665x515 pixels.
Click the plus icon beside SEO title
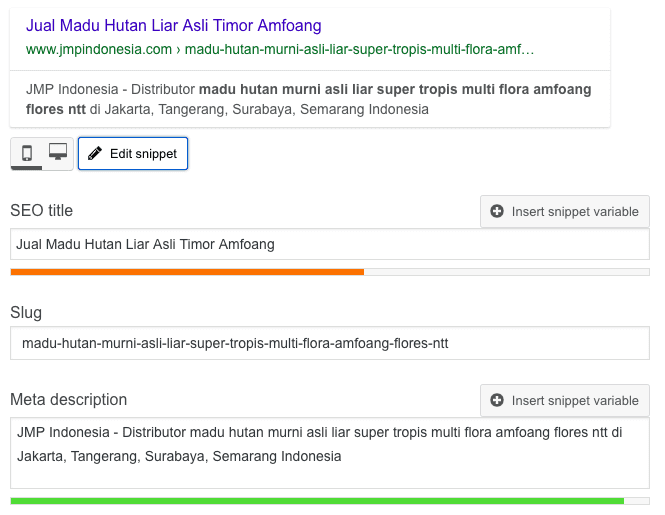[x=497, y=212]
